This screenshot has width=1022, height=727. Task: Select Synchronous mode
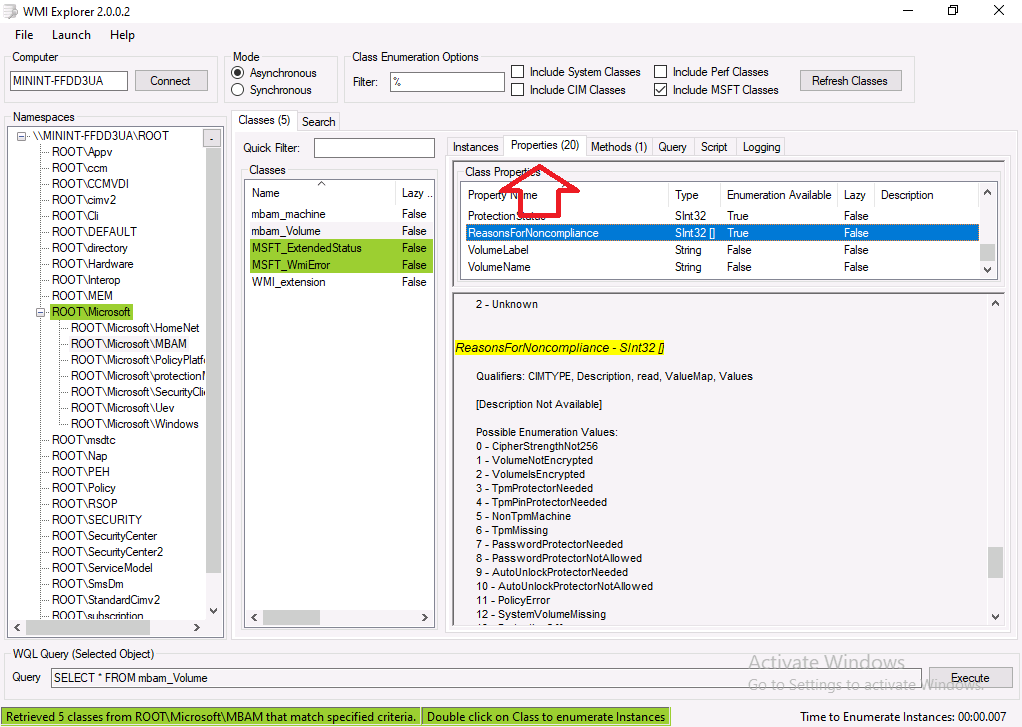272,90
